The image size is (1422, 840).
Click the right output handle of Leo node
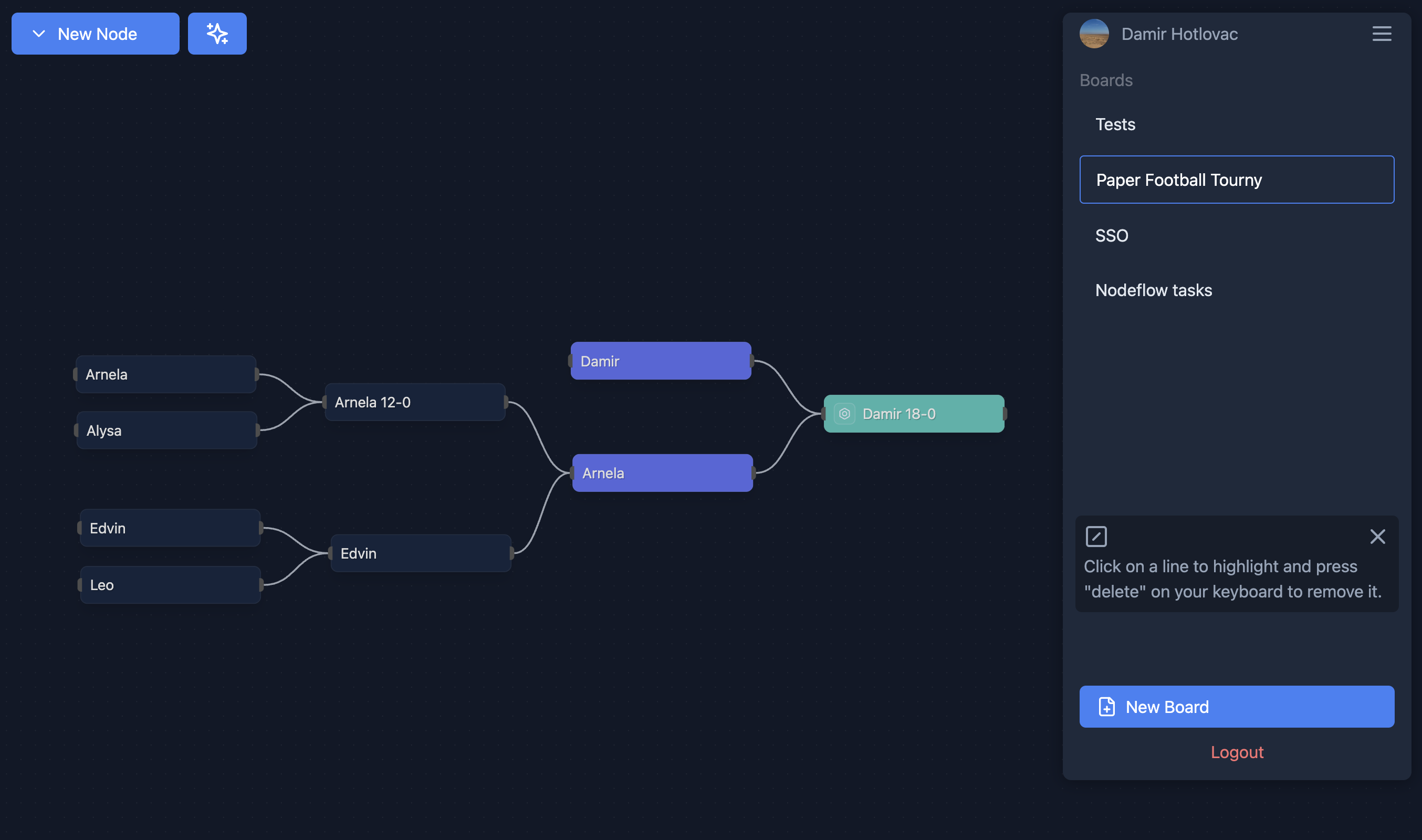click(x=261, y=585)
